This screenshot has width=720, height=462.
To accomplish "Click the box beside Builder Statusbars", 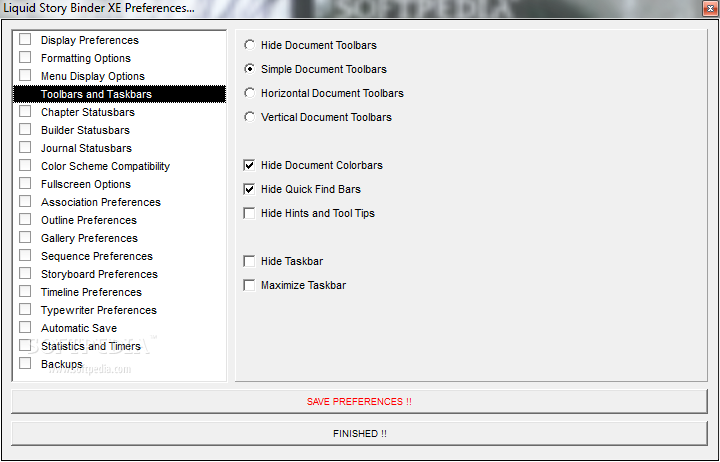I will pos(25,129).
